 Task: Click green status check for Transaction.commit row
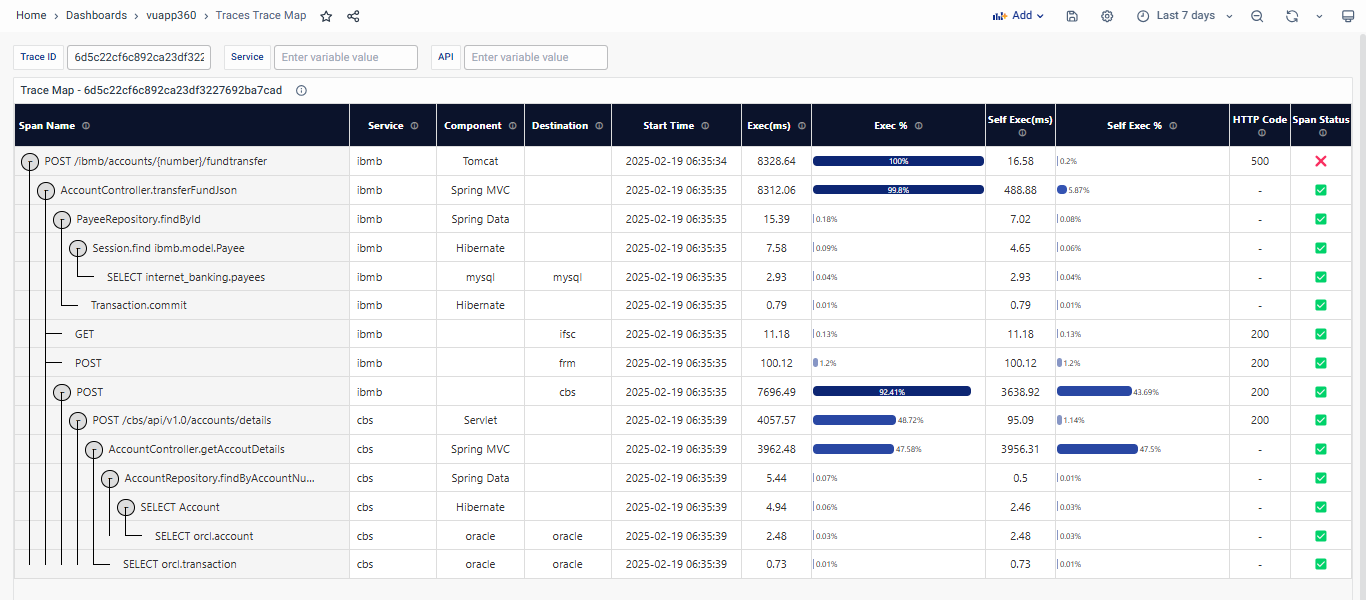click(x=1320, y=305)
